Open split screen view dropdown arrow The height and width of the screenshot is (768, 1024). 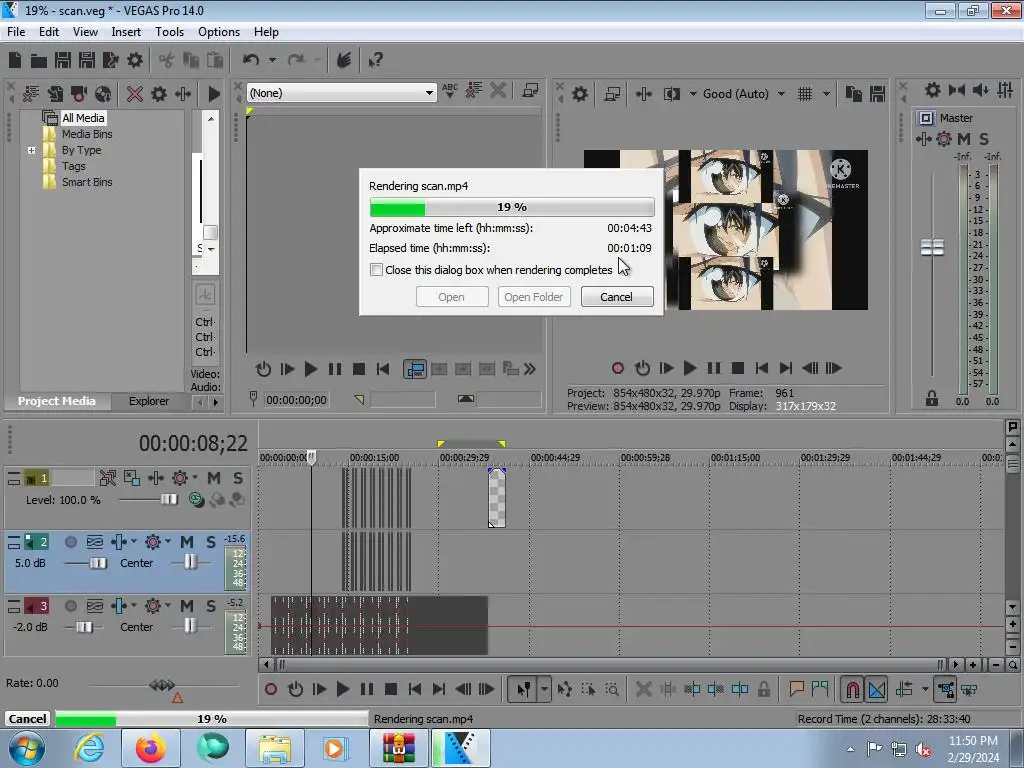(693, 94)
